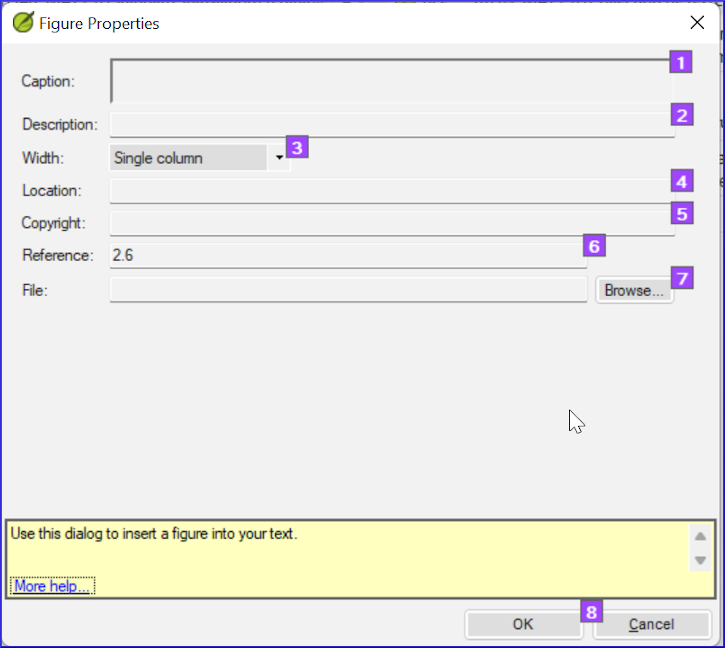Open the More help link
The height and width of the screenshot is (648, 725).
point(52,586)
